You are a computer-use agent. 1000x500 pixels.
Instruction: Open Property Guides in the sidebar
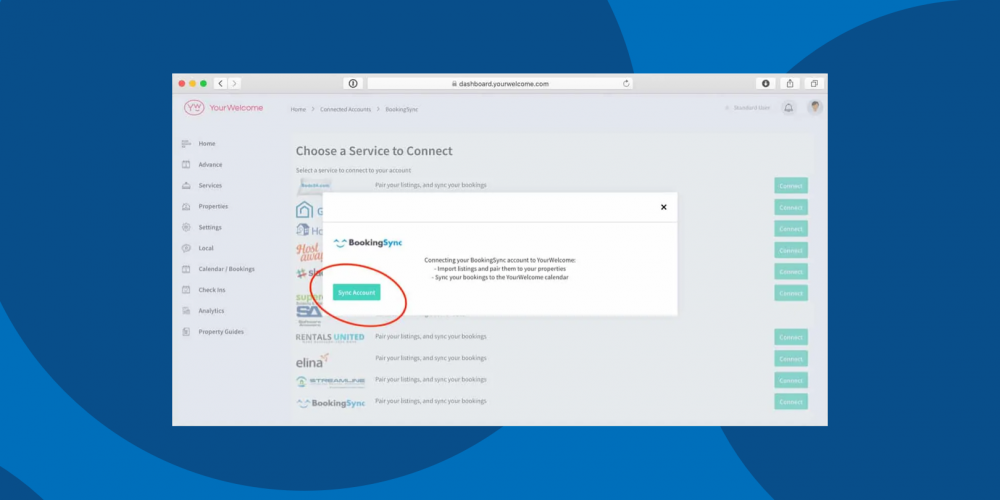(220, 332)
